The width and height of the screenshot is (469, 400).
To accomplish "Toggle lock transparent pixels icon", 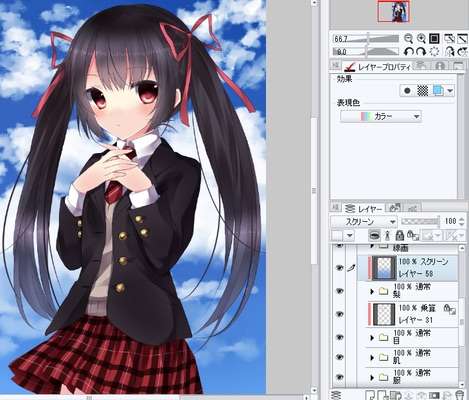I will (x=413, y=236).
